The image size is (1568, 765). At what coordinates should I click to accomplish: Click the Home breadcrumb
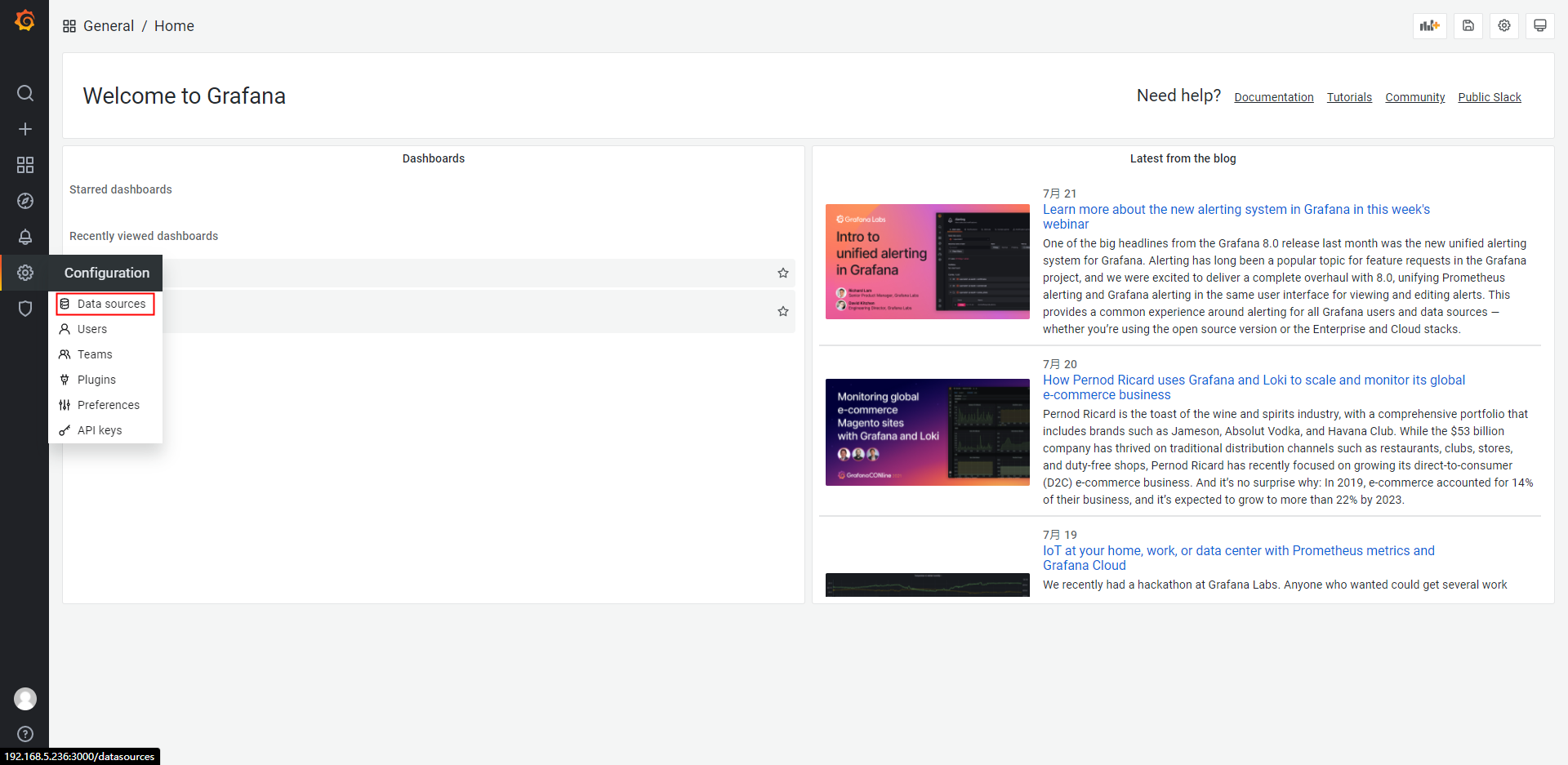coord(174,26)
